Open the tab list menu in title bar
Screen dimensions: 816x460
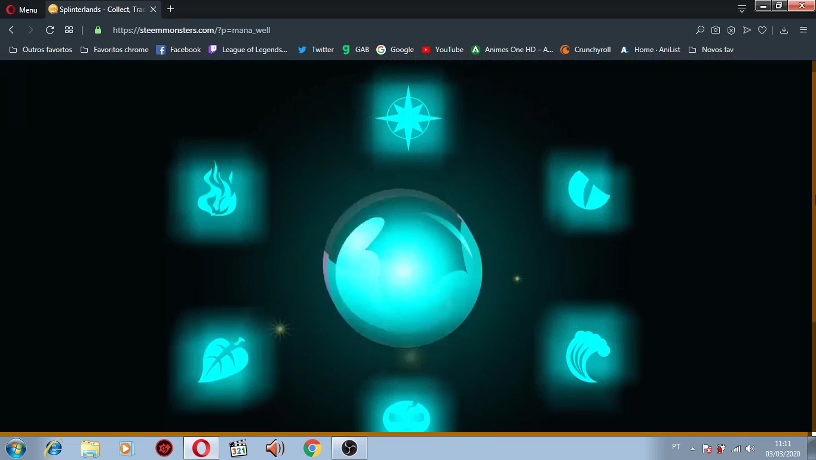click(x=742, y=8)
